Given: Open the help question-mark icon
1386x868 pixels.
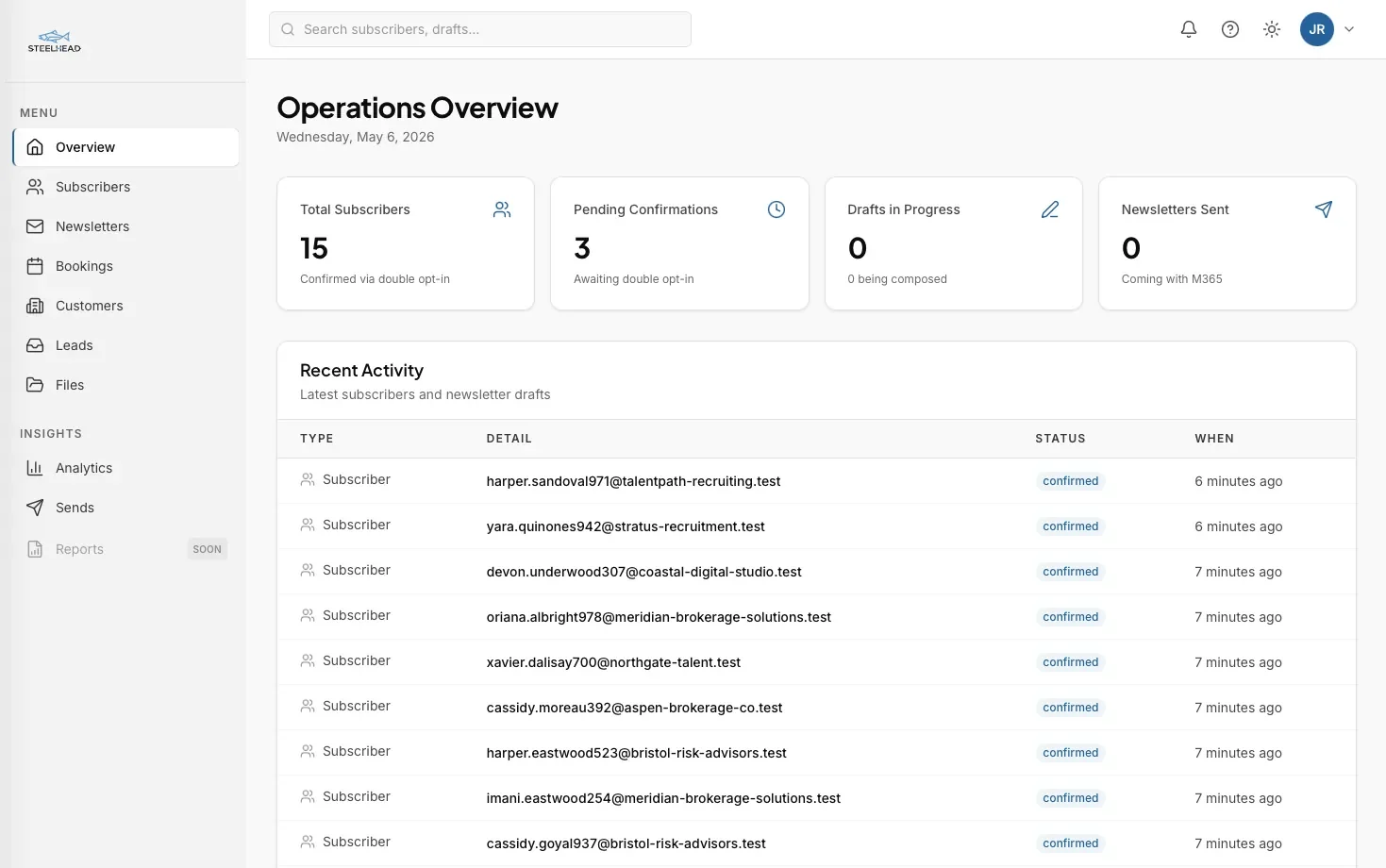Looking at the screenshot, I should point(1230,29).
